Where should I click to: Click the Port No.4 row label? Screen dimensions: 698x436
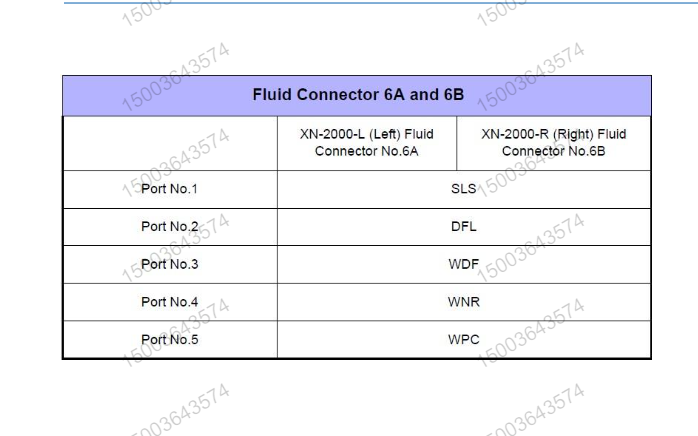point(170,302)
